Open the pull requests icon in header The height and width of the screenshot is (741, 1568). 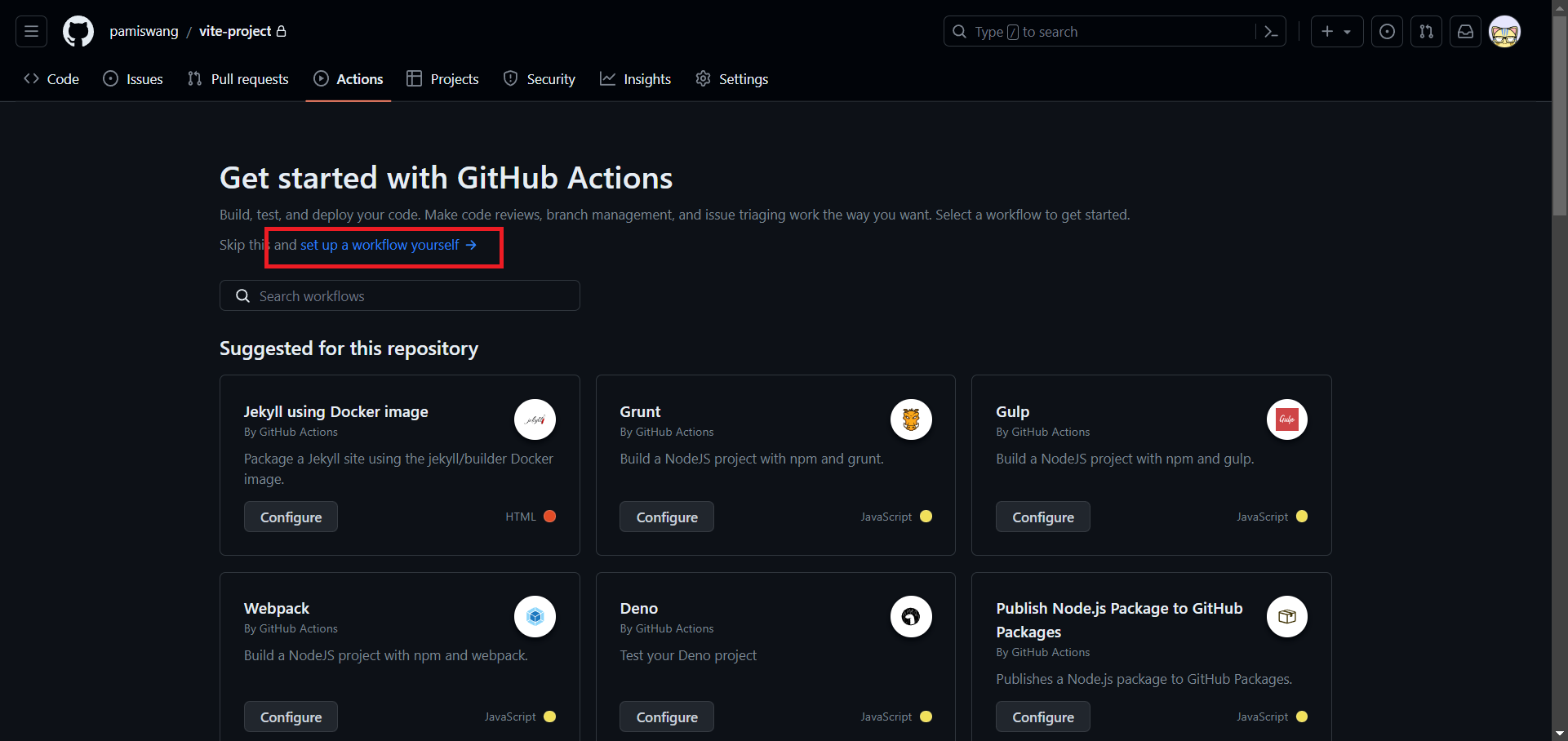(x=1426, y=32)
